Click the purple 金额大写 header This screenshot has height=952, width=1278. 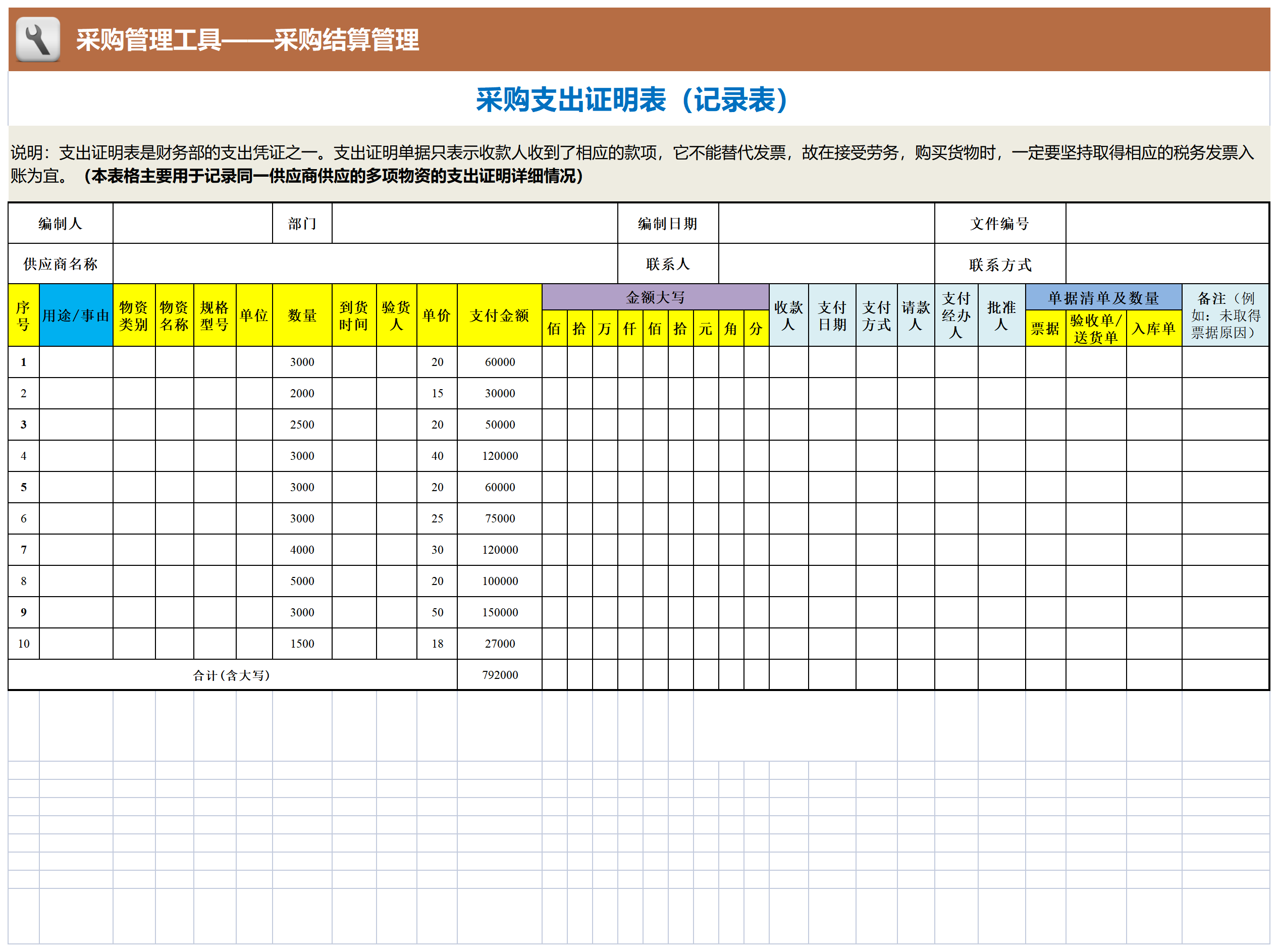click(655, 297)
